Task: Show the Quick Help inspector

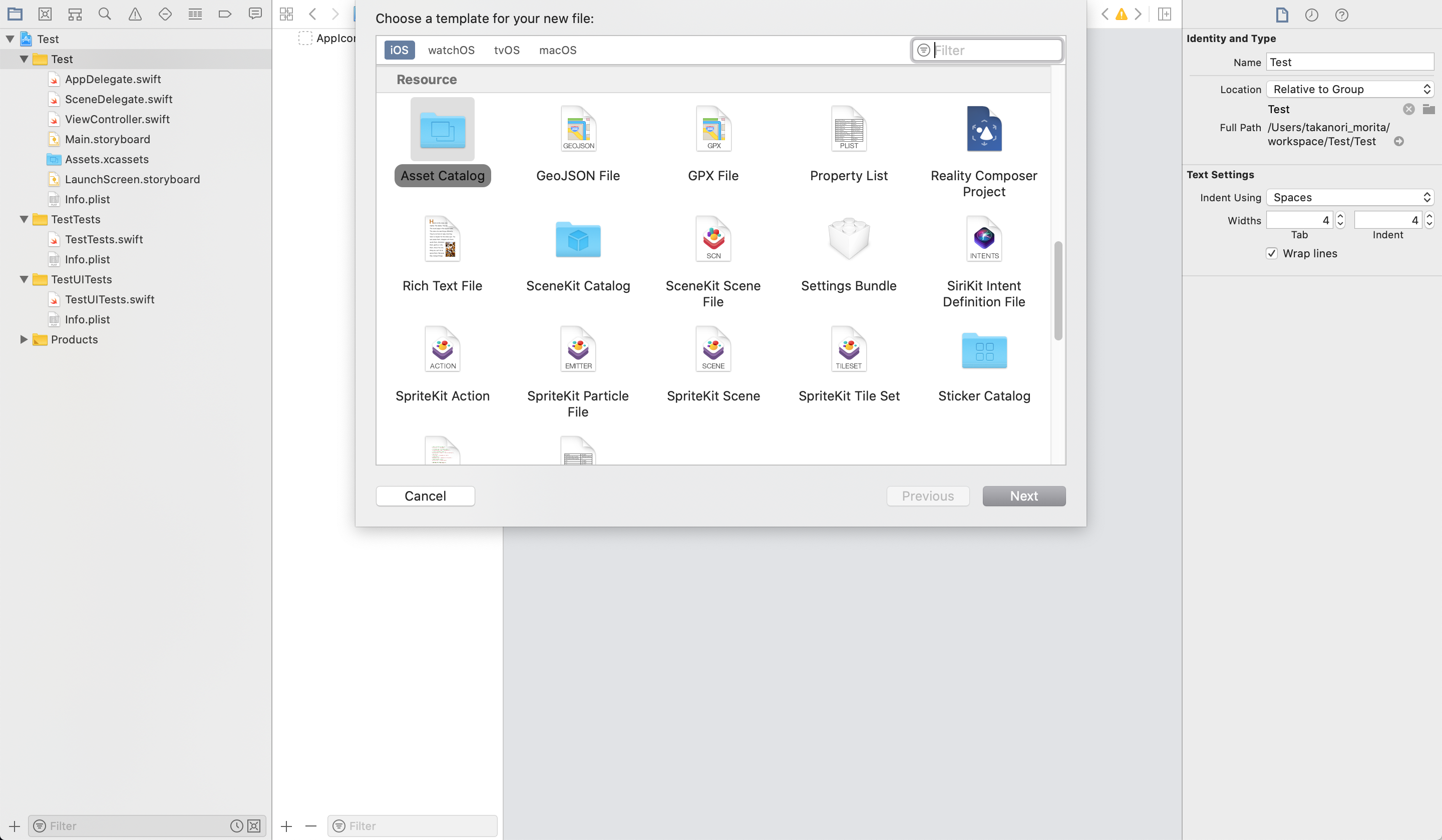Action: [x=1342, y=15]
